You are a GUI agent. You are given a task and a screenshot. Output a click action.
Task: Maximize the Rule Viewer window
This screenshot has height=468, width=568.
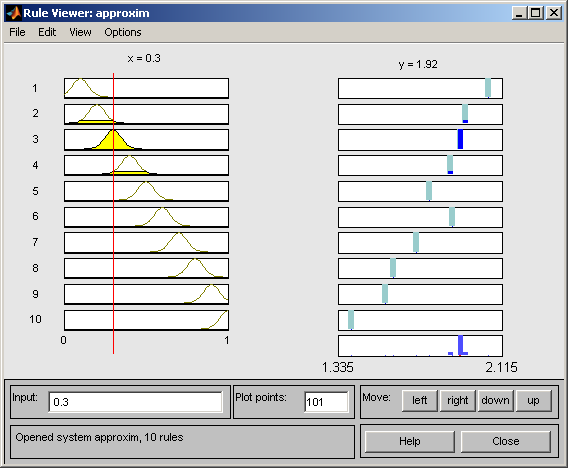pos(535,13)
